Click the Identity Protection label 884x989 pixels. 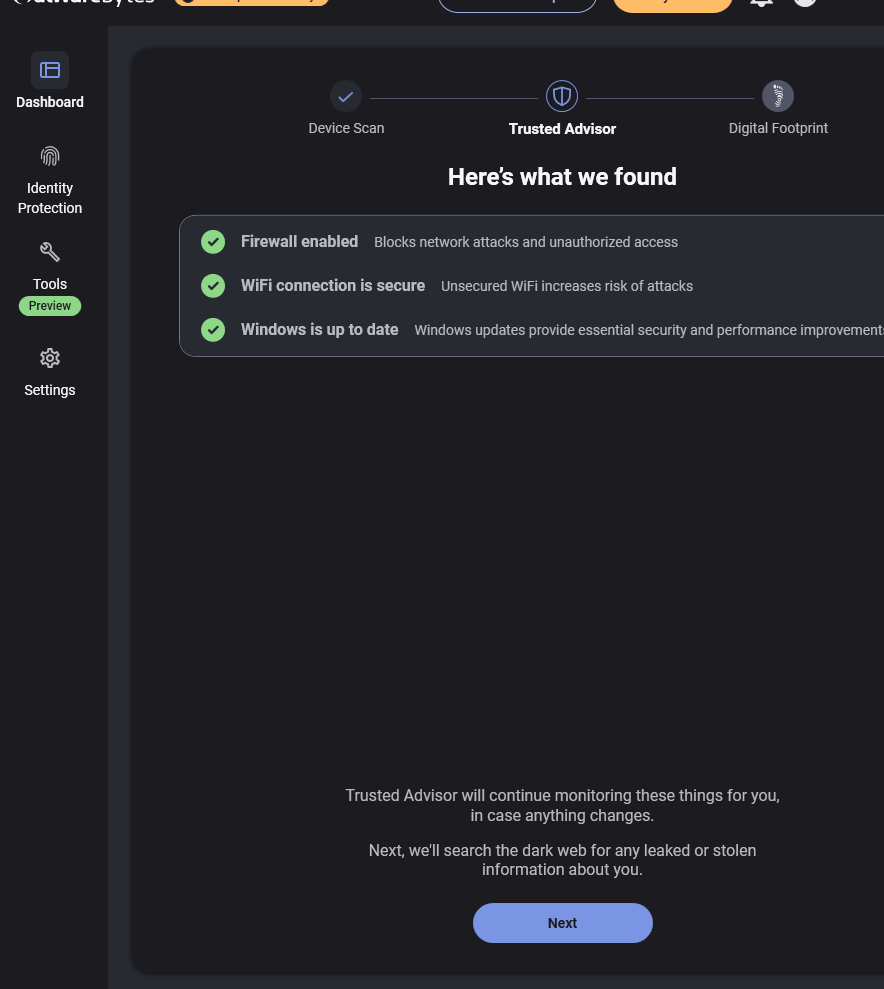click(x=50, y=198)
